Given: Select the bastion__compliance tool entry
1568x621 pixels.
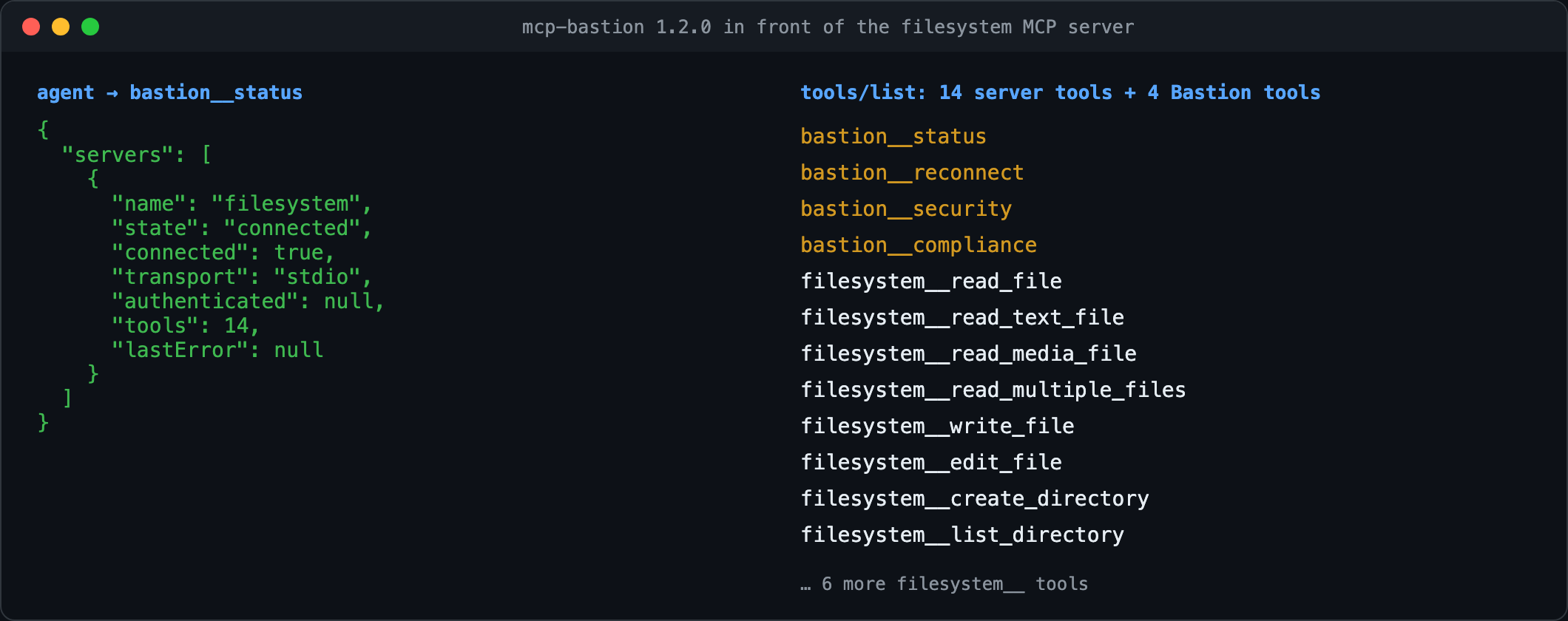Looking at the screenshot, I should pos(919,245).
